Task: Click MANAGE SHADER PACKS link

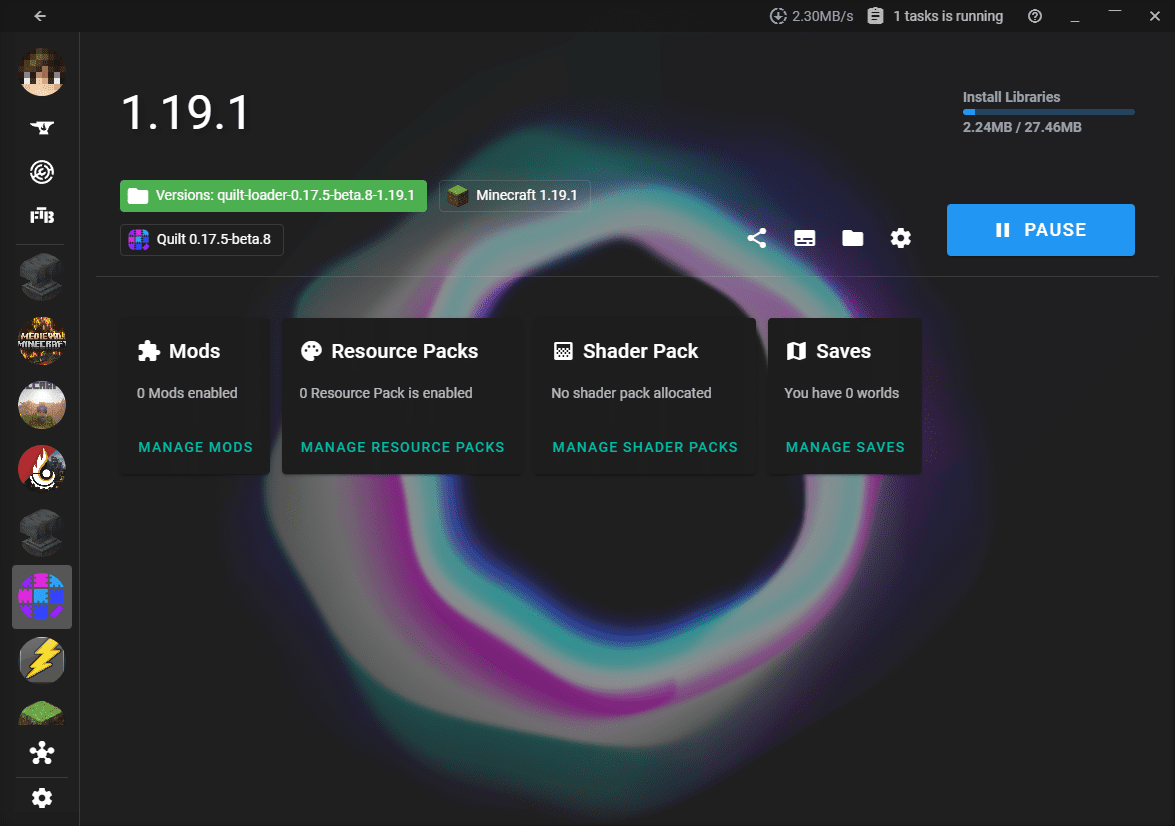Action: [645, 447]
